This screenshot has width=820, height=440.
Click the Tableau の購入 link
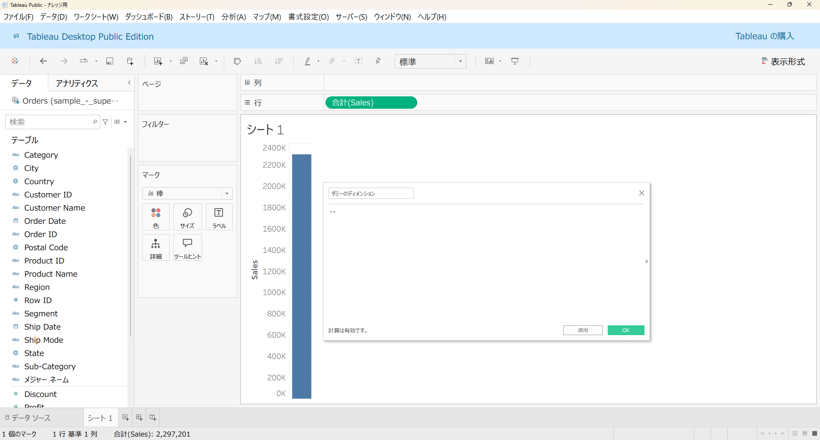[765, 36]
